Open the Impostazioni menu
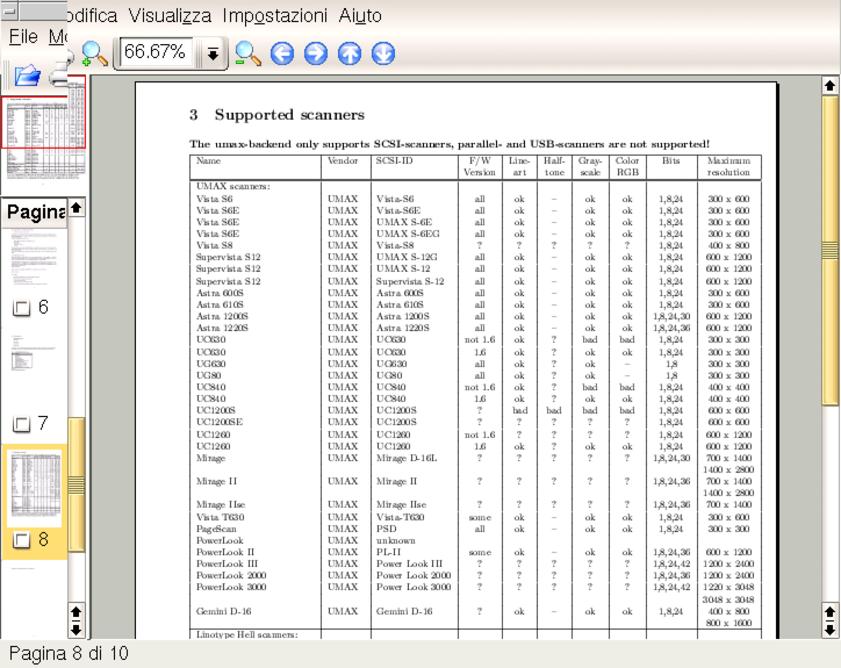841x668 pixels. [274, 16]
